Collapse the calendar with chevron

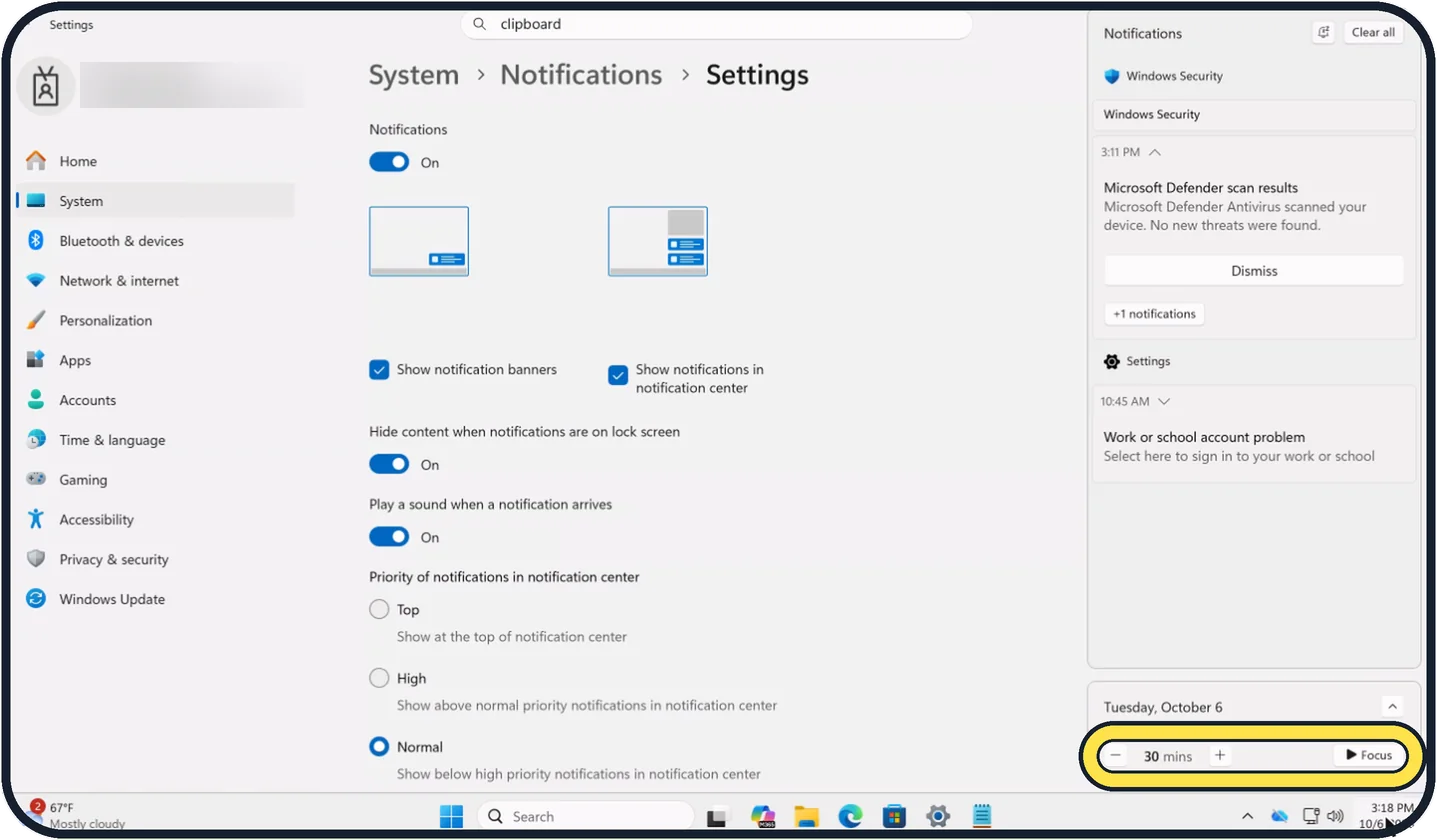pyautogui.click(x=1392, y=706)
